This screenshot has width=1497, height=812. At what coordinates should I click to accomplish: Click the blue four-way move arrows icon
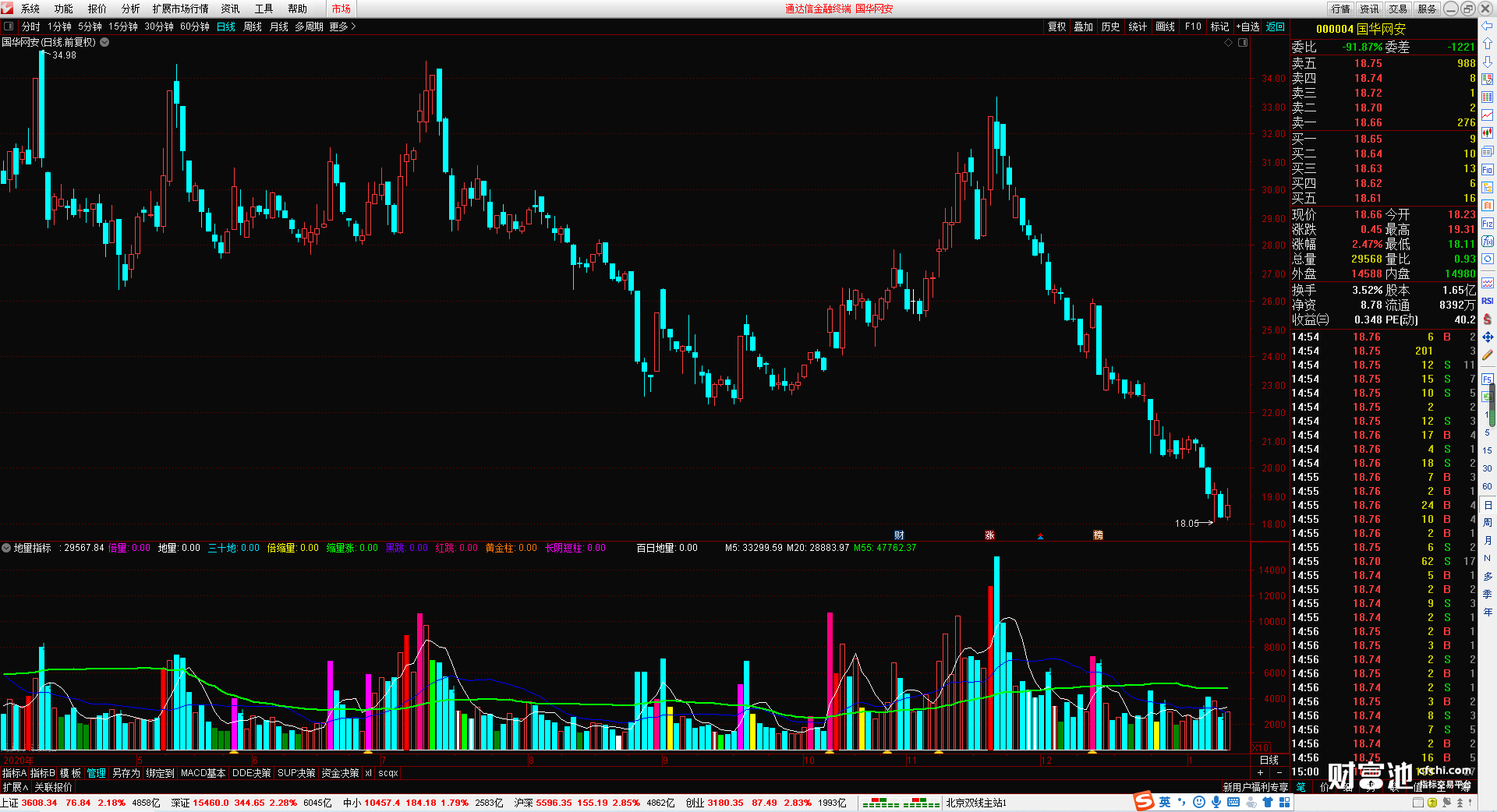[x=1487, y=337]
